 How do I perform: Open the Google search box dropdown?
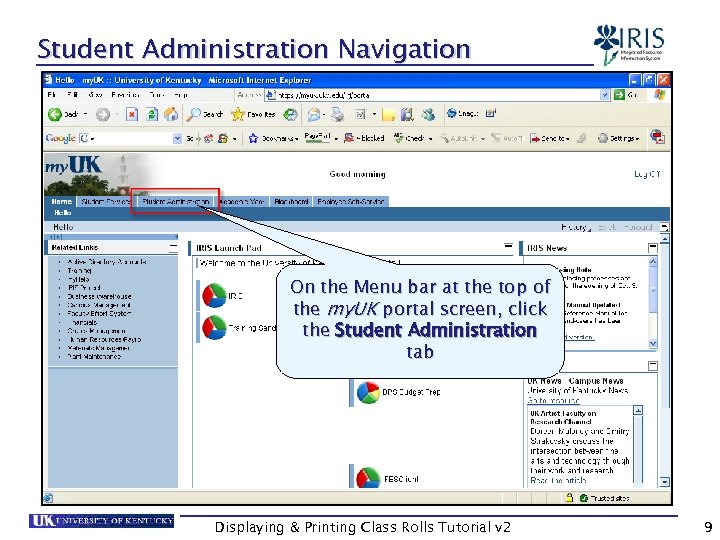pos(177,138)
